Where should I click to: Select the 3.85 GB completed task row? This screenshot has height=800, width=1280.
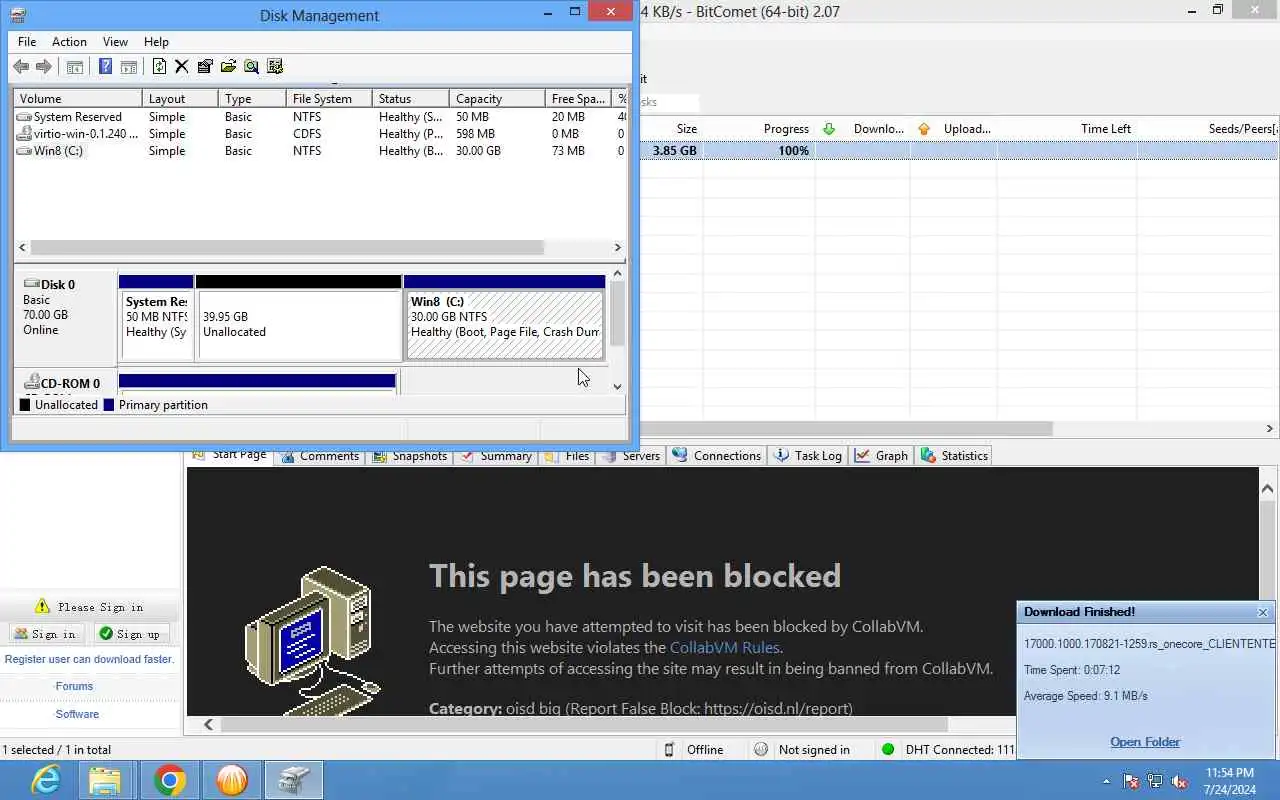958,151
